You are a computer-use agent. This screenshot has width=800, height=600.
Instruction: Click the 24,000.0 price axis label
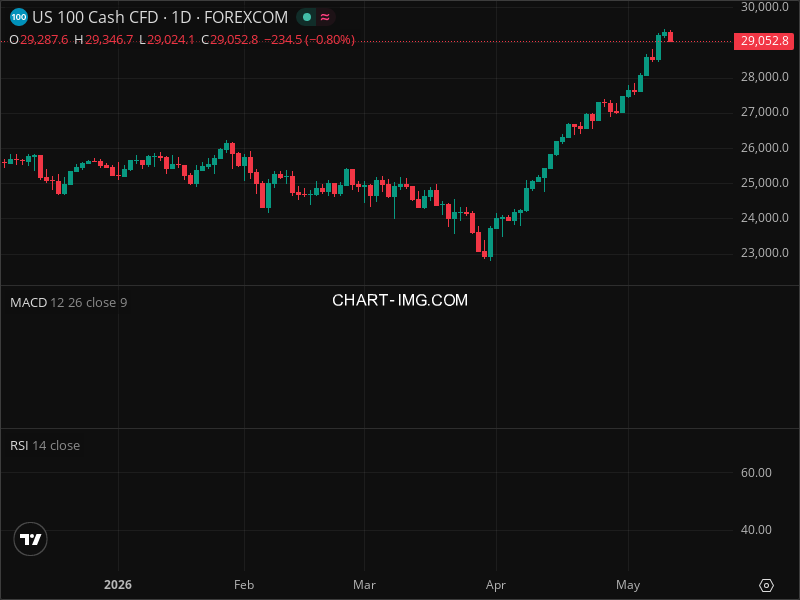pos(764,218)
